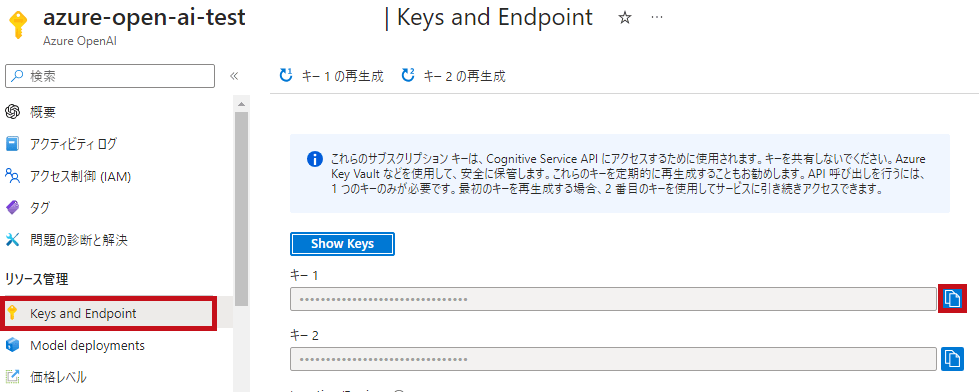Viewport: 979px width, 392px height.
Task: Click the info icon in the notice banner
Action: (315, 159)
